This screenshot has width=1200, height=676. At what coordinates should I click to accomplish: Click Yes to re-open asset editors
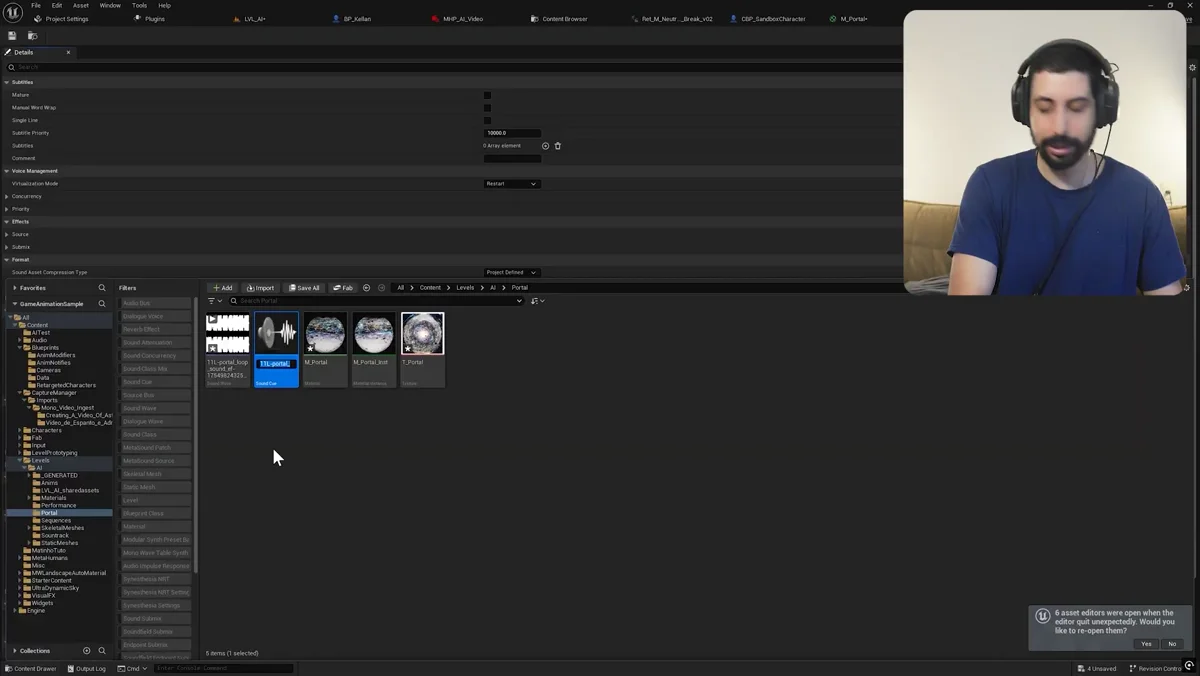(1146, 644)
